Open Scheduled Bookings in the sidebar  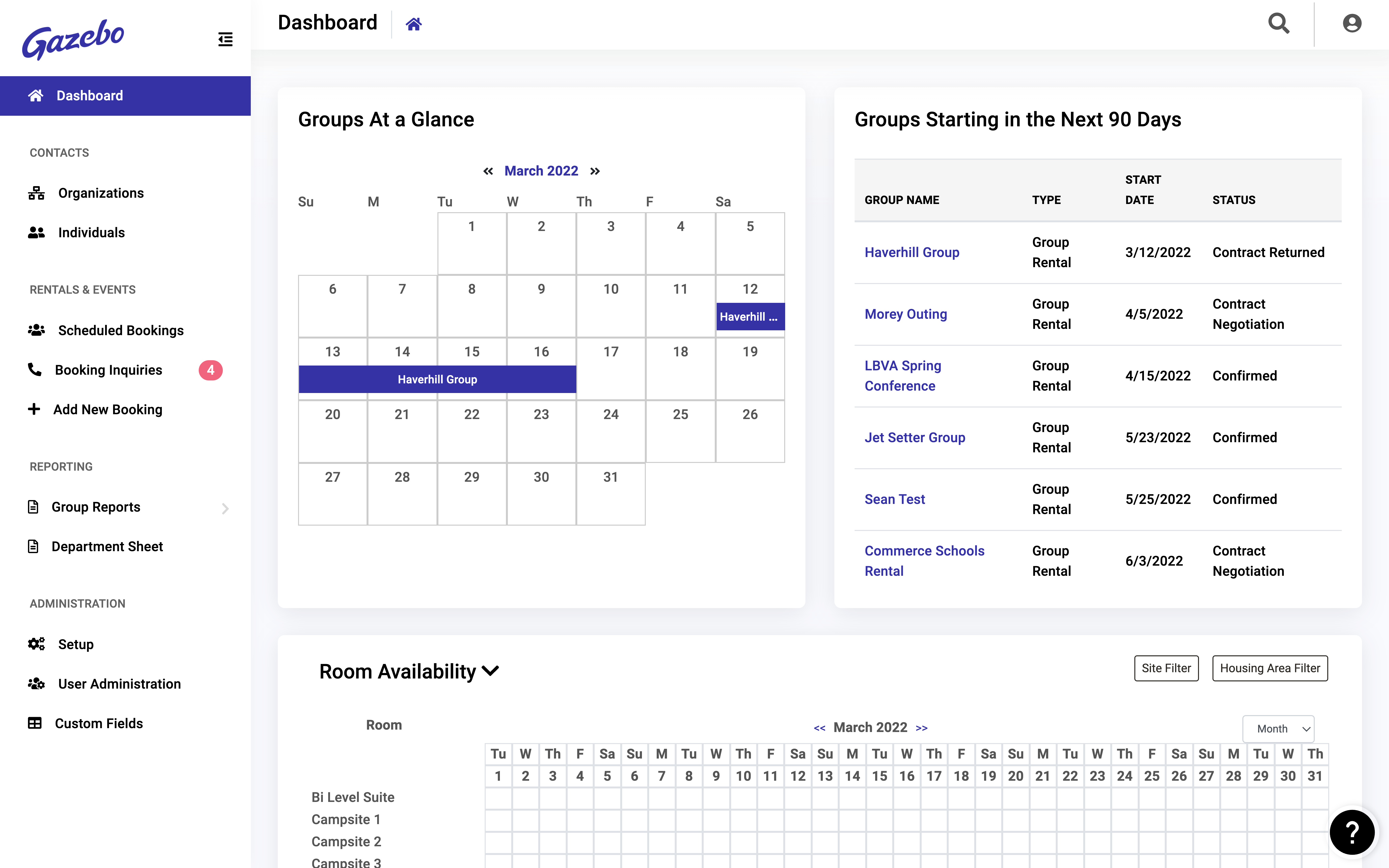point(121,330)
